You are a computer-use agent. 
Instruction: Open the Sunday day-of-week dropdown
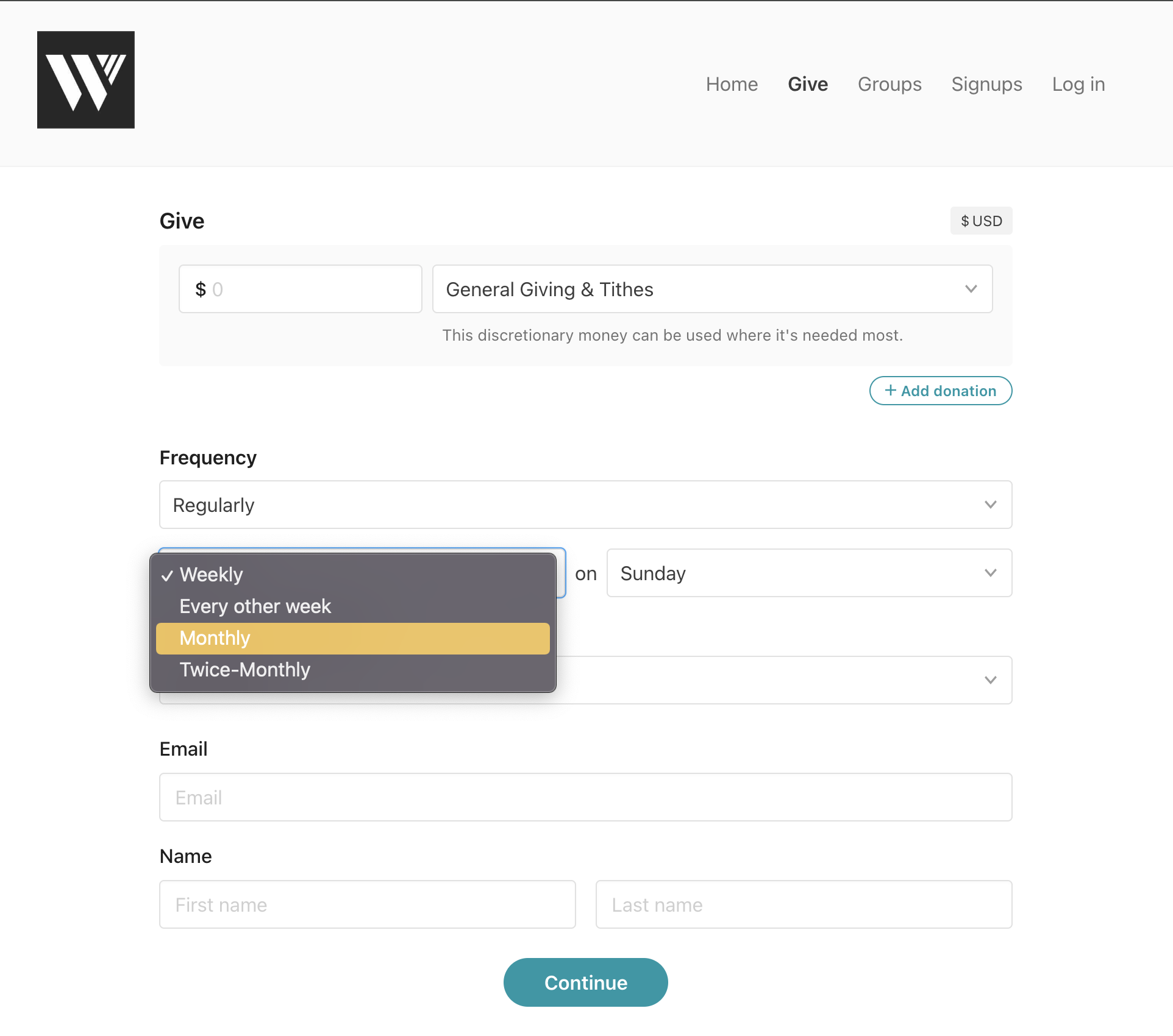(808, 573)
